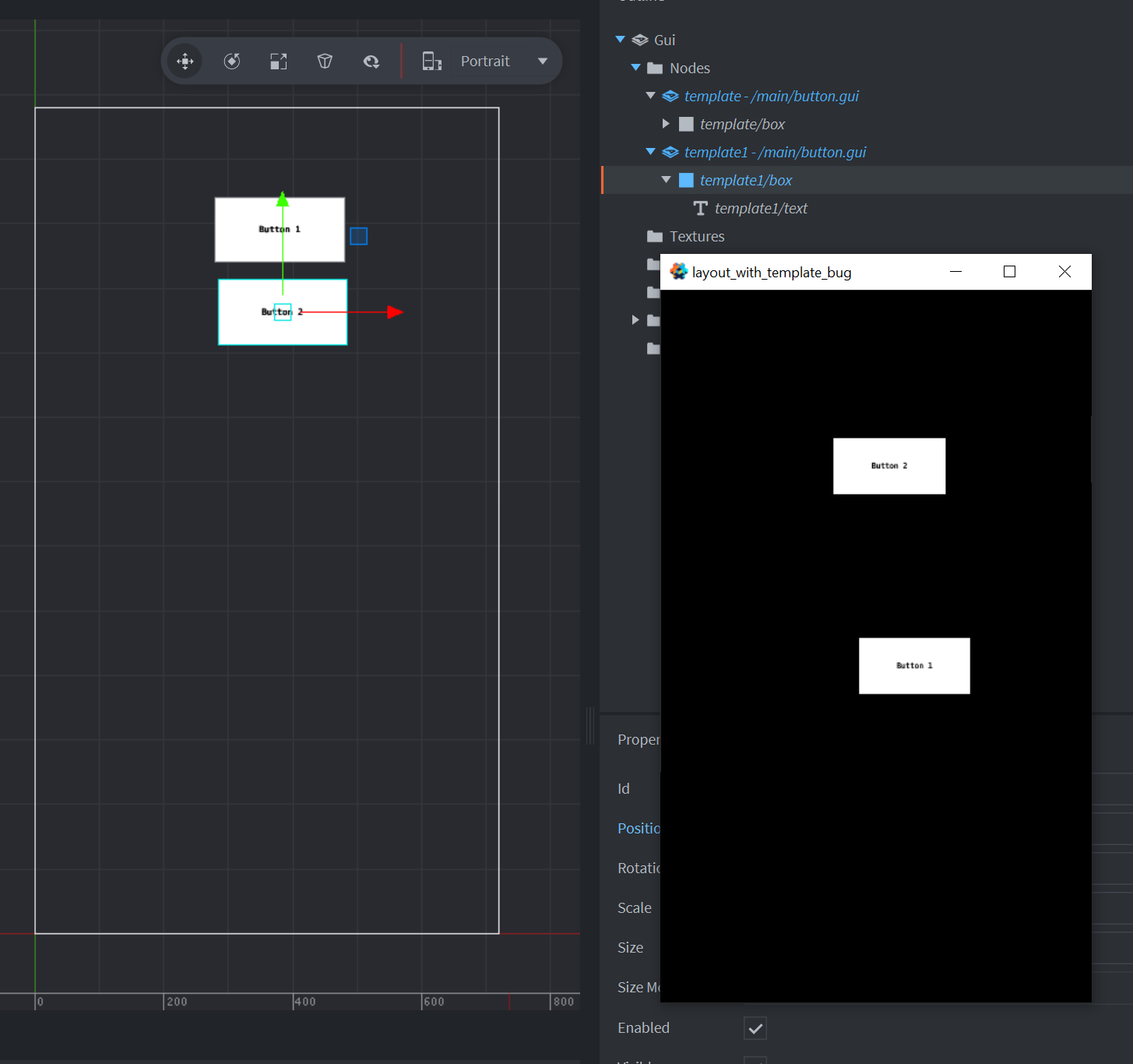
Task: Toggle the checkbox below Enabled in Properties
Action: (x=755, y=1061)
